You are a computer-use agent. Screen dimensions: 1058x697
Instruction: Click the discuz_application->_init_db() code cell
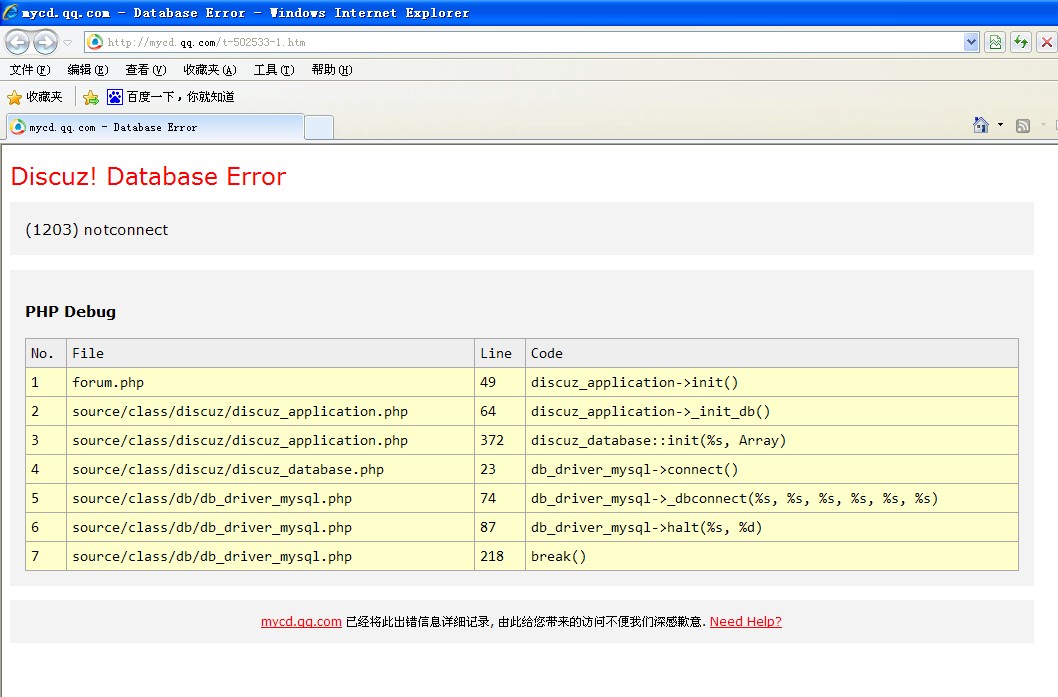click(x=772, y=411)
